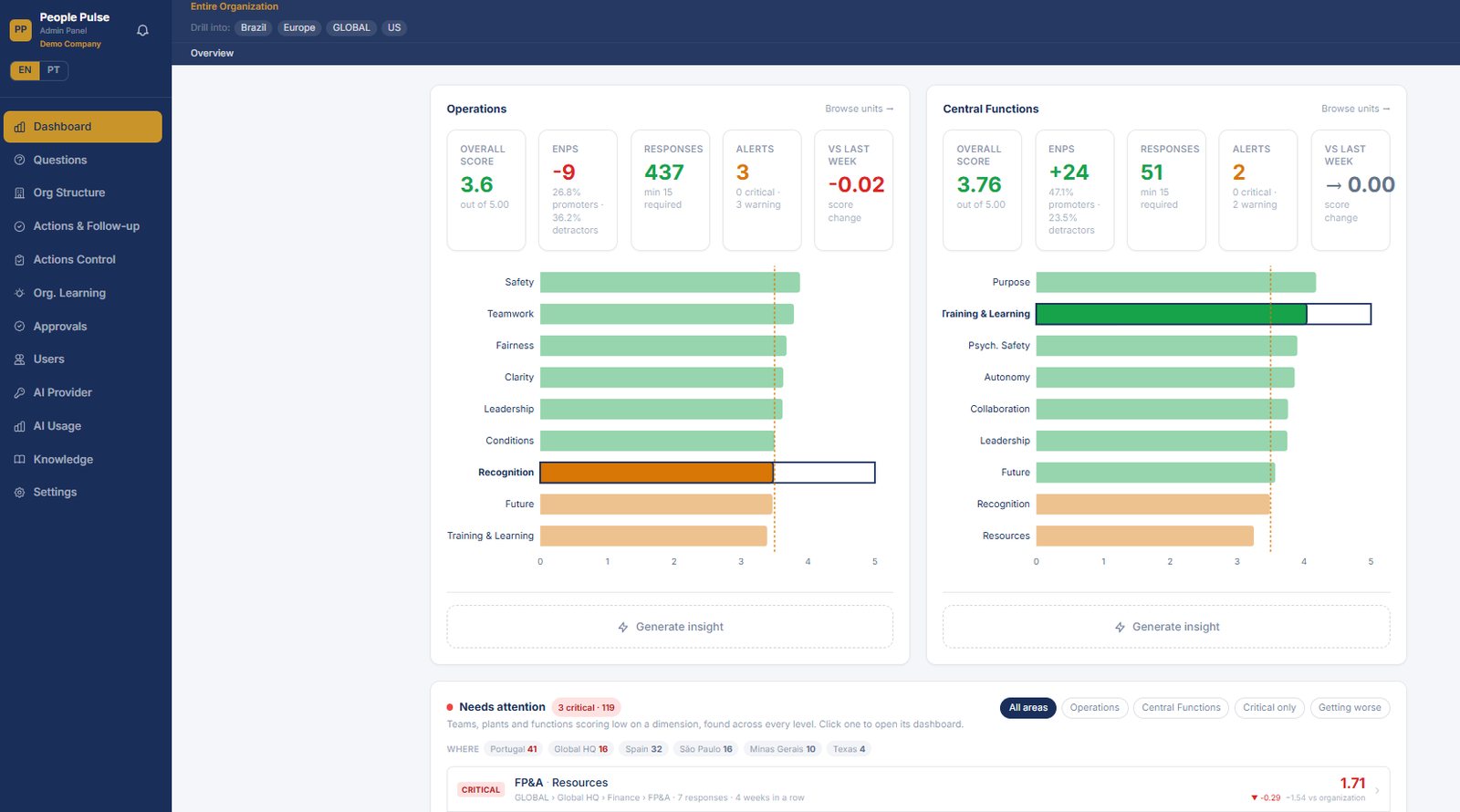The width and height of the screenshot is (1460, 812).
Task: Click Generate insight under Central Functions chart
Action: pos(1166,627)
